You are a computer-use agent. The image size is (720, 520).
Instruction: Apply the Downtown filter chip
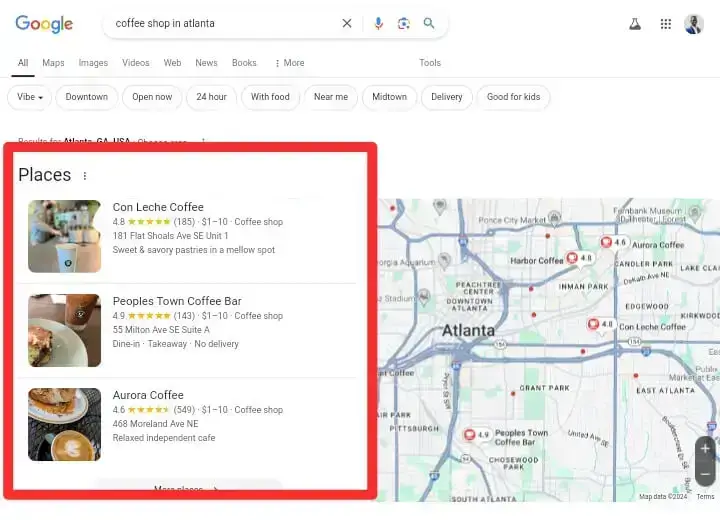click(87, 97)
